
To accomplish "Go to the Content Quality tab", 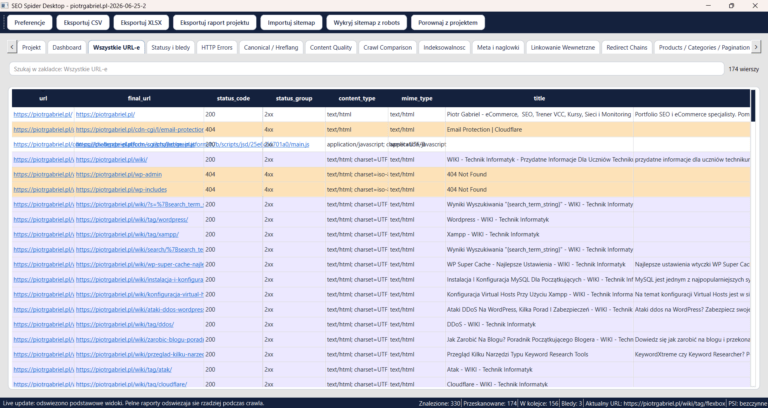I will [x=331, y=48].
